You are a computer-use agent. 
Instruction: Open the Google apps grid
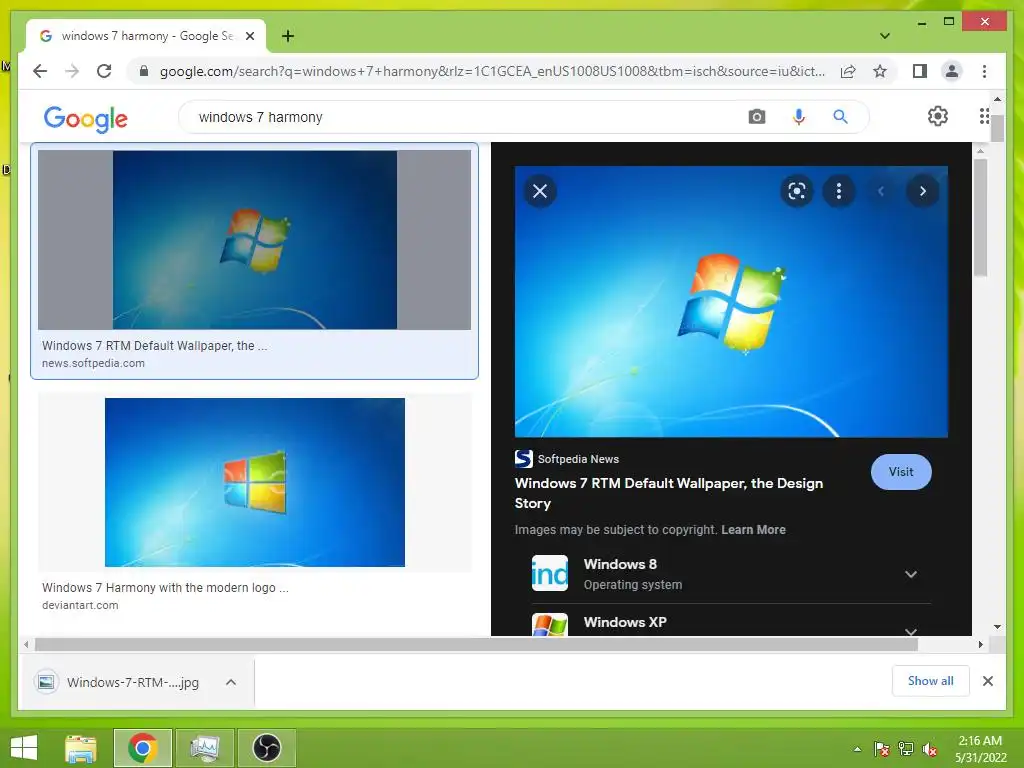[984, 116]
